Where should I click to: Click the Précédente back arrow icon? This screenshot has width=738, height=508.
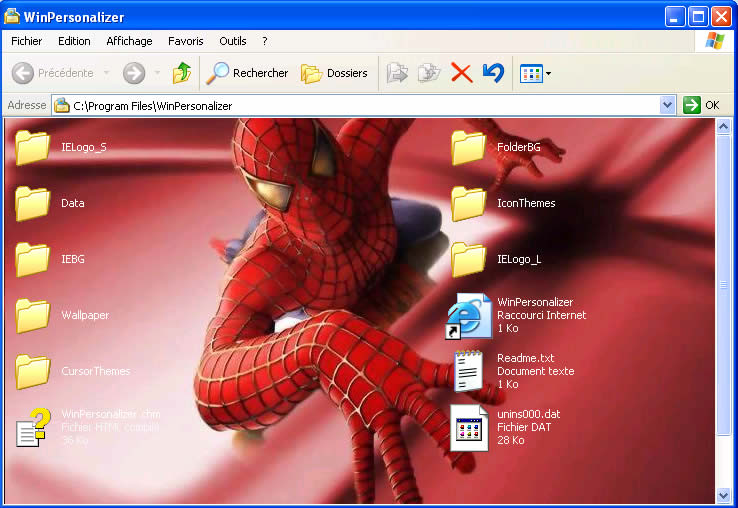tap(23, 73)
